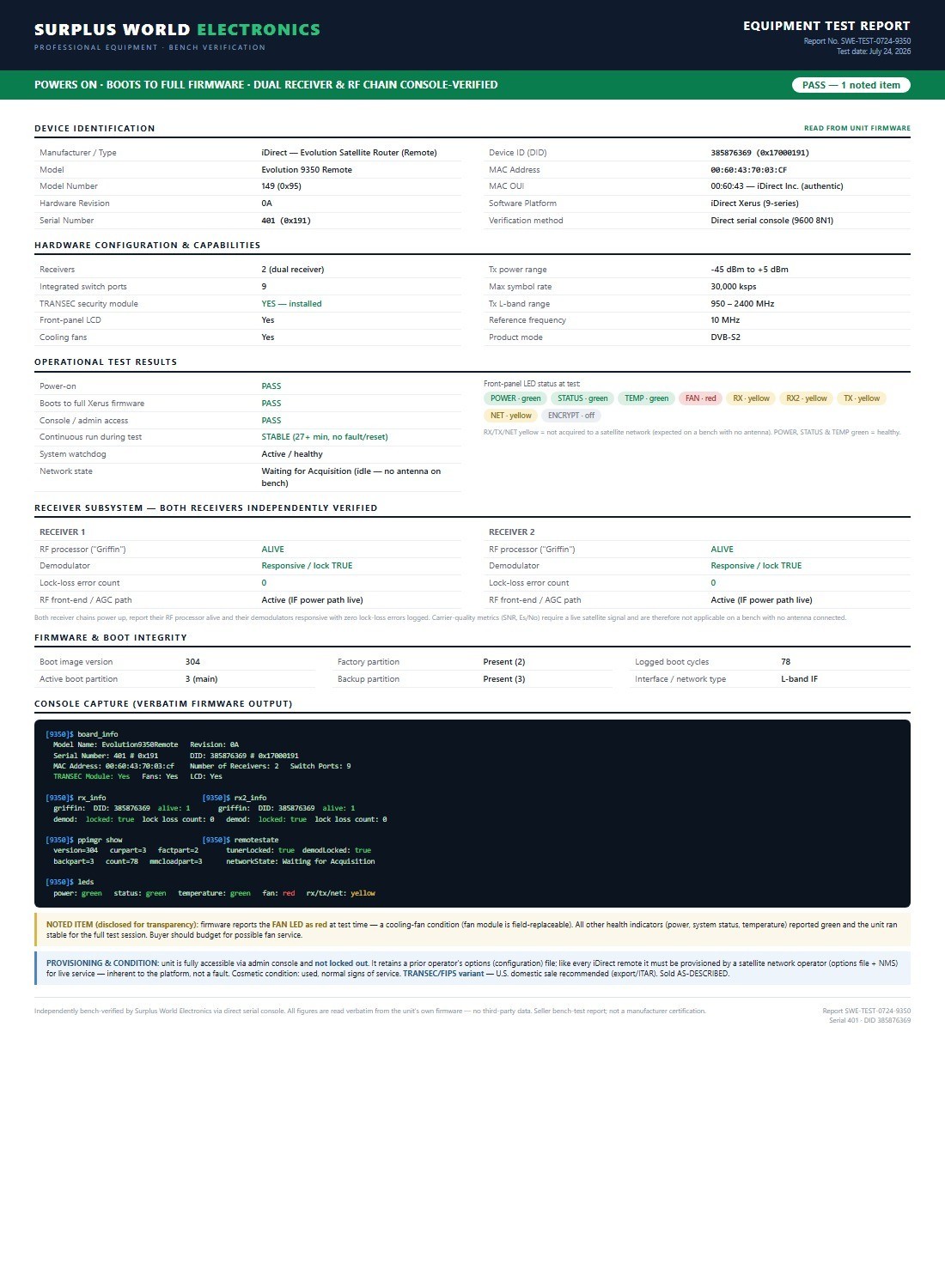Viewport: 945px width, 1288px height.
Task: Click factory partition value 'Present (2)'
Action: pos(504,662)
